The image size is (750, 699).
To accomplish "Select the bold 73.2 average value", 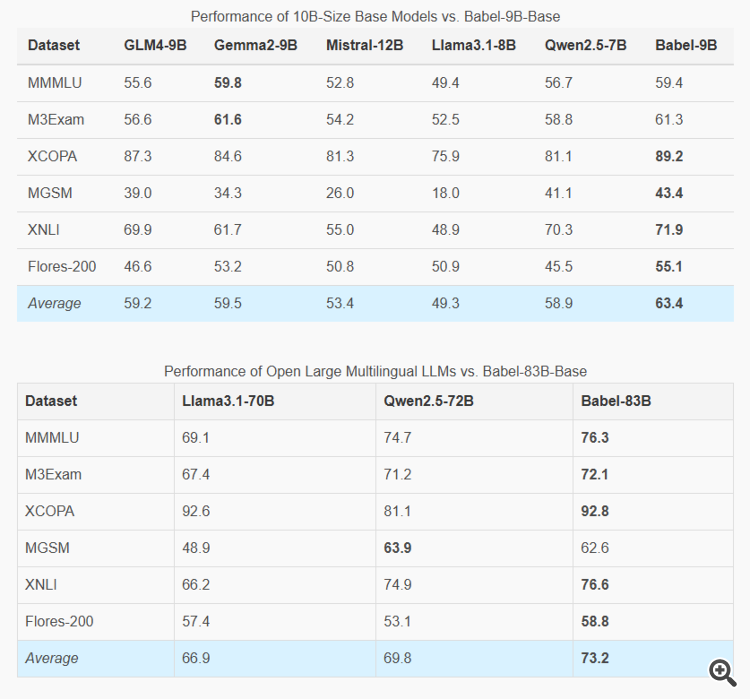I will [595, 659].
